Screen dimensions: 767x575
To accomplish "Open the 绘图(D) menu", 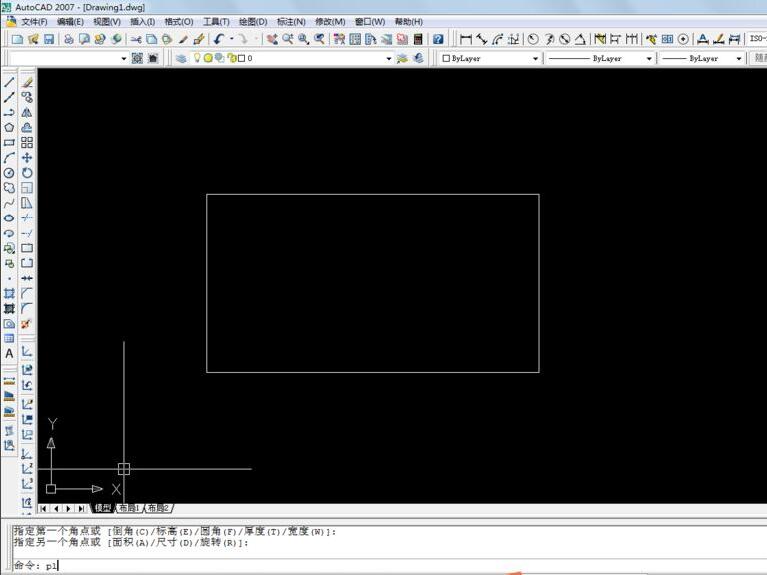I will [x=253, y=22].
